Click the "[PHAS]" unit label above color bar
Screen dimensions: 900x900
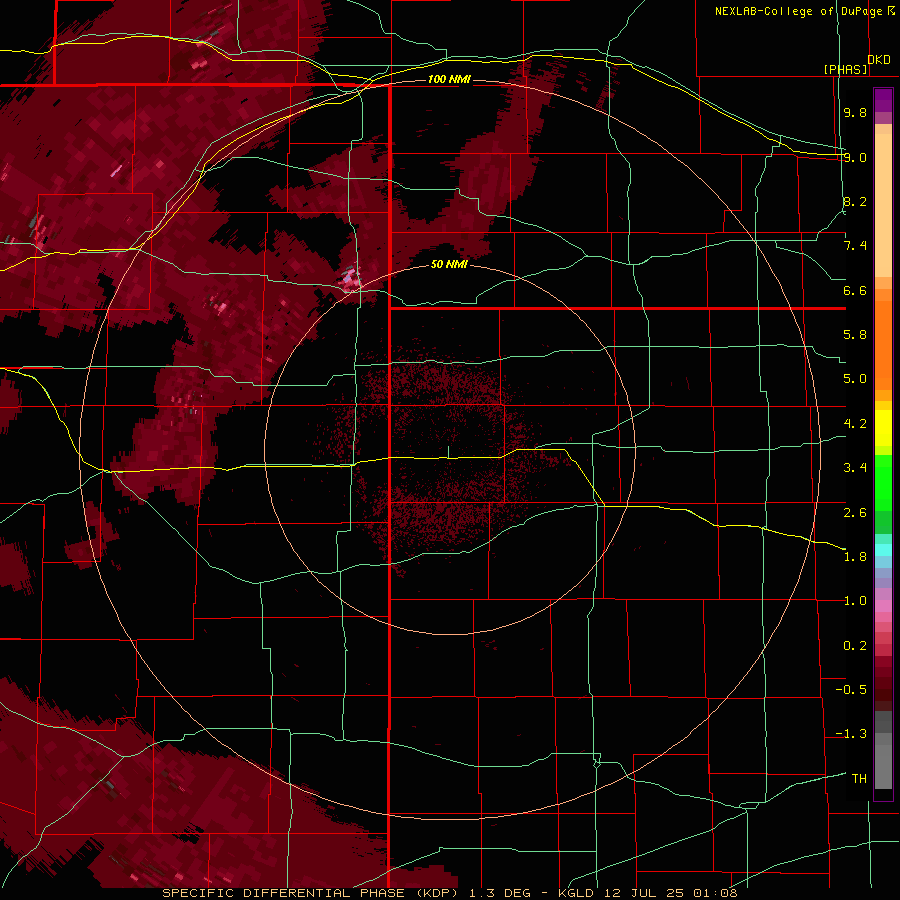pos(845,69)
